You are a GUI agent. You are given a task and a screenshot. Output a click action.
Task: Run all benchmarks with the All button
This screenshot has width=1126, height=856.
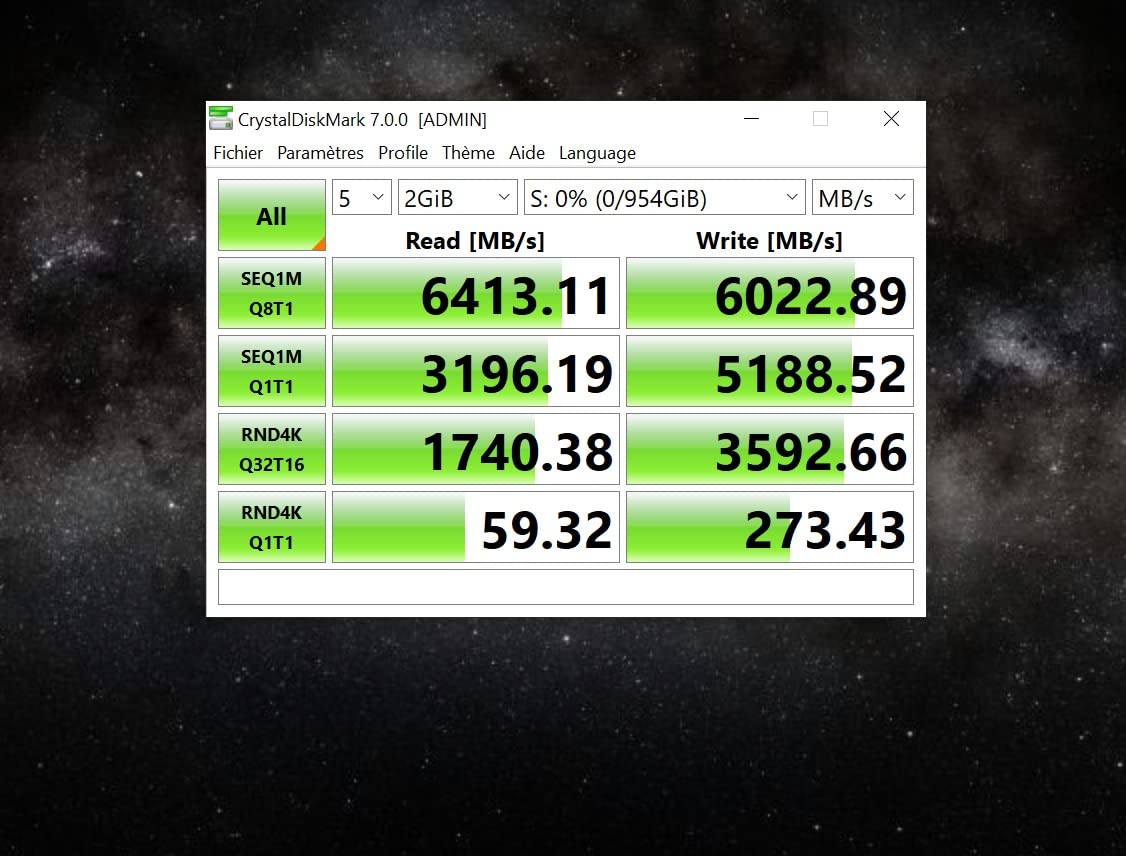[x=271, y=215]
